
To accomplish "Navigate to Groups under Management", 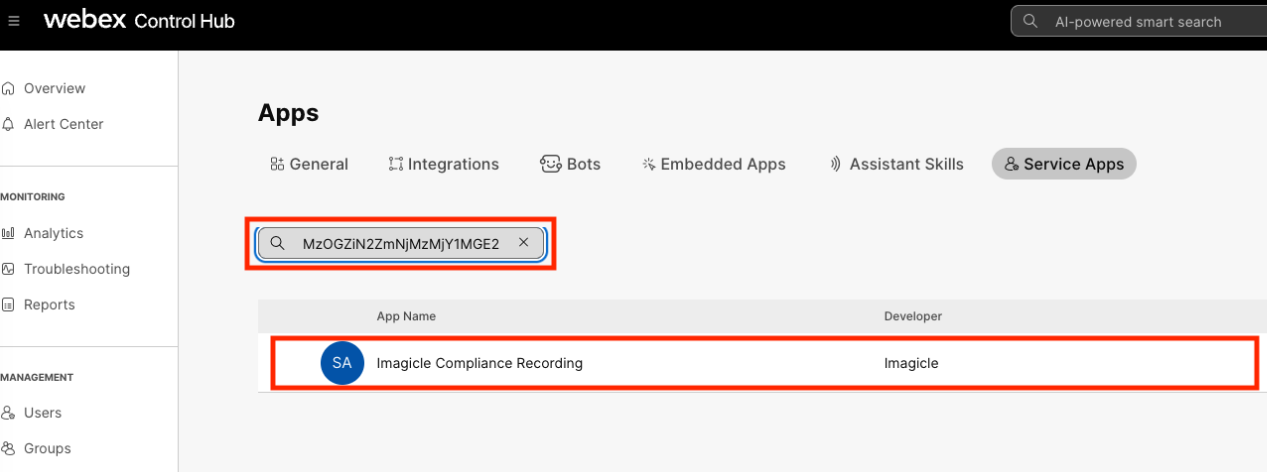I will (x=47, y=449).
